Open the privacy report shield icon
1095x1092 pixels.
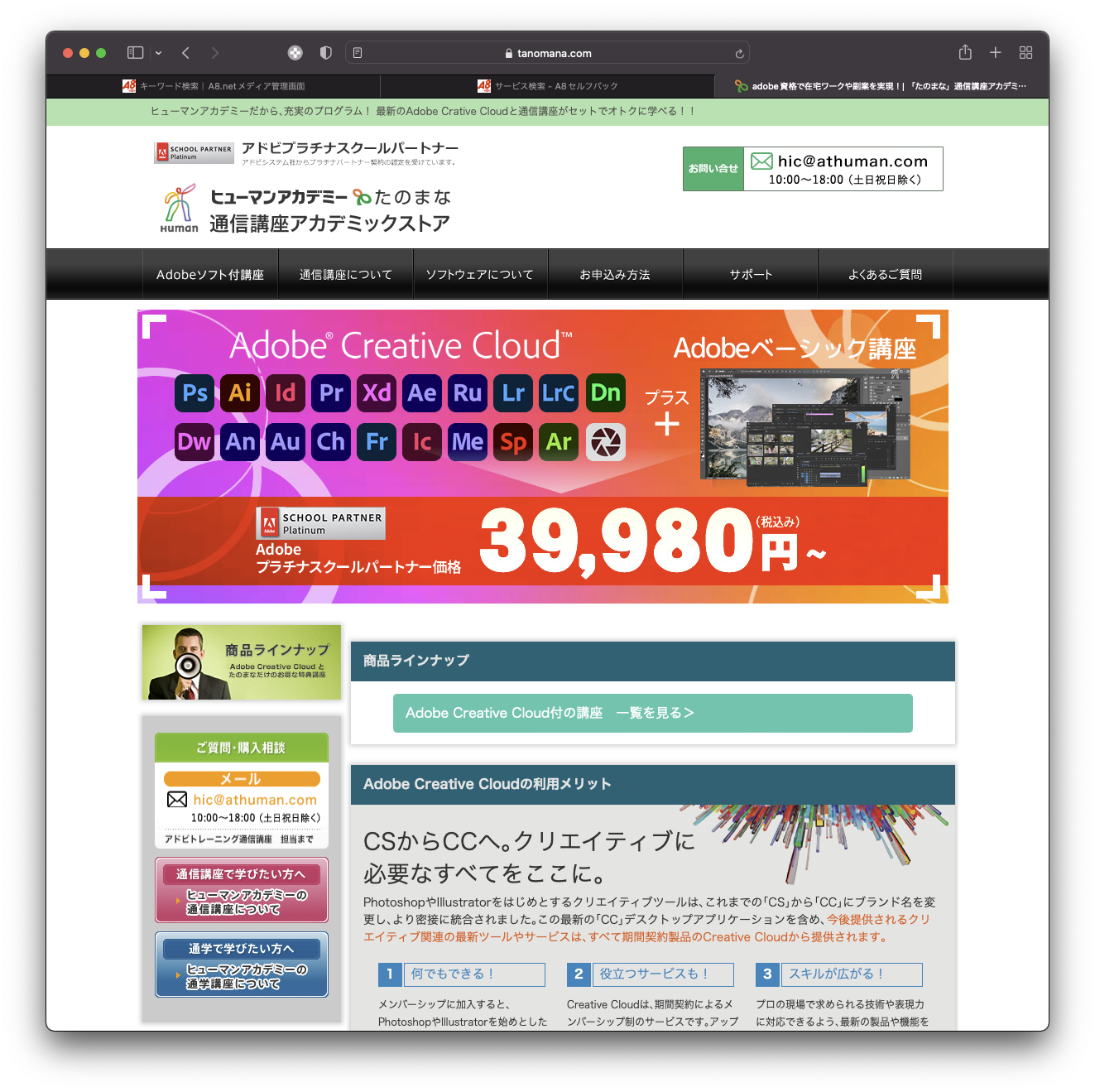tap(326, 53)
